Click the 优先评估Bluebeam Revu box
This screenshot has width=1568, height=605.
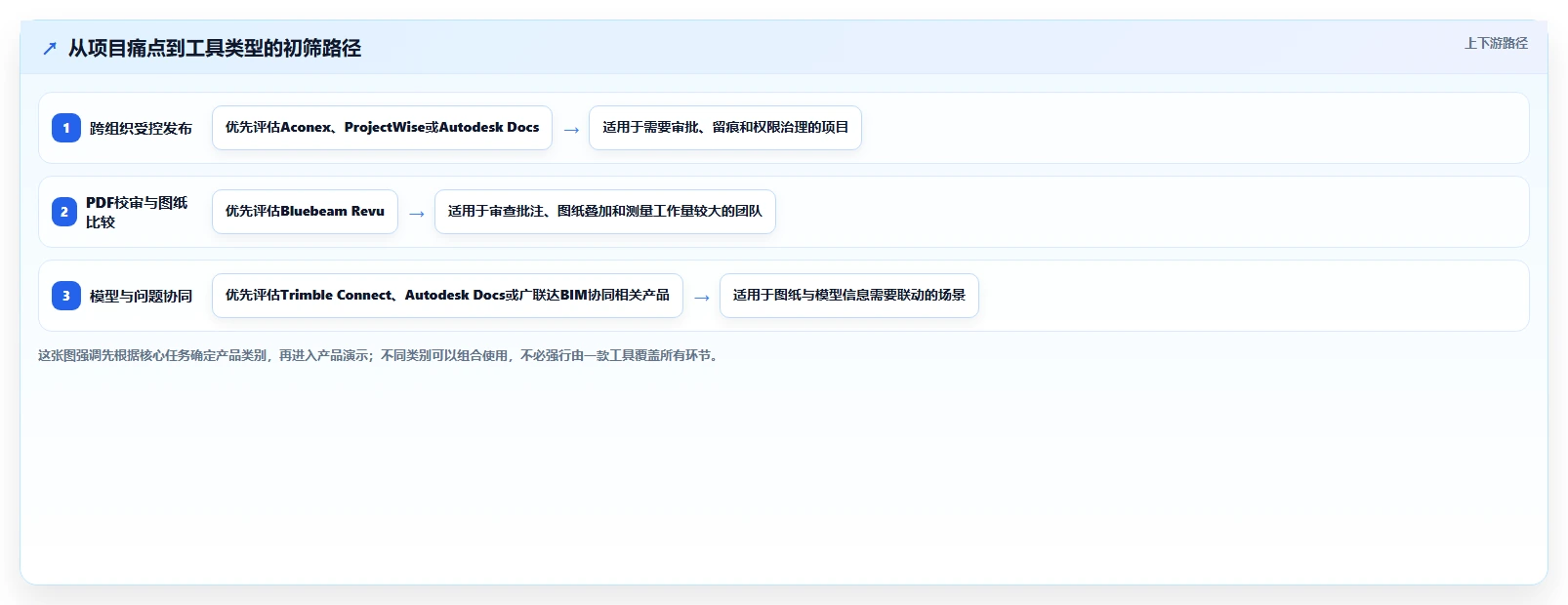(305, 212)
